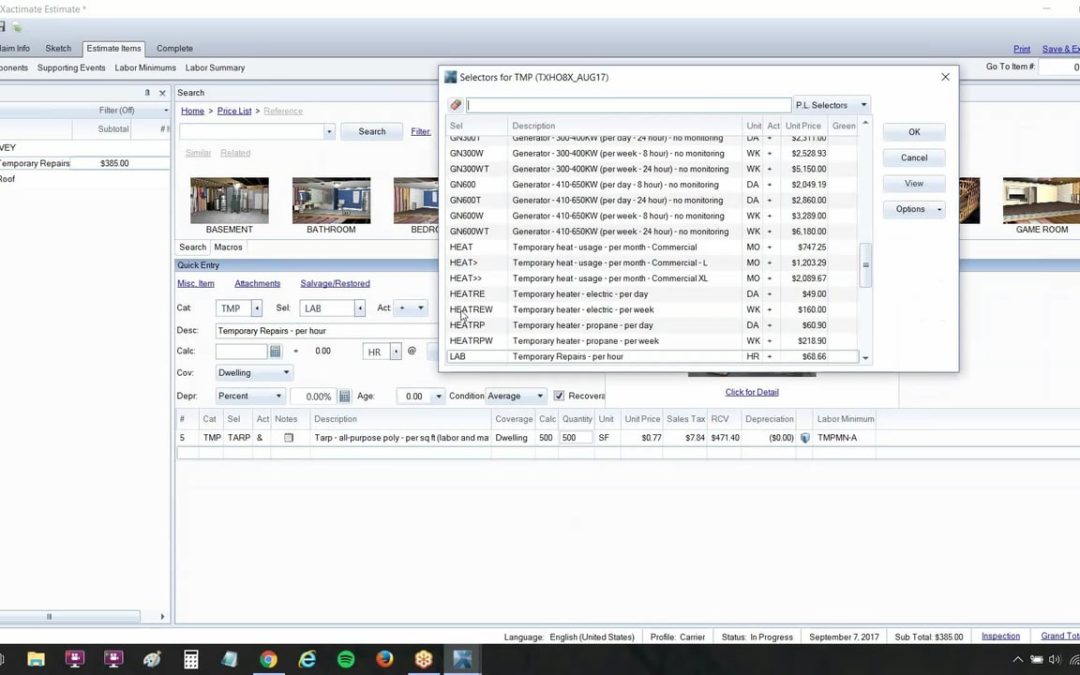This screenshot has width=1080, height=675.
Task: Select the GN600W generator row
Action: pyautogui.click(x=652, y=216)
